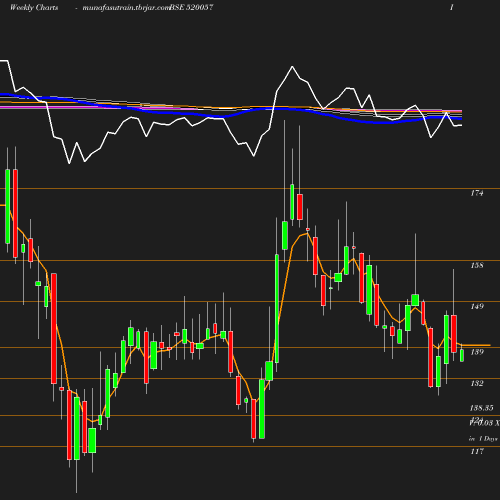Click the 117 price axis label

pos(477,451)
